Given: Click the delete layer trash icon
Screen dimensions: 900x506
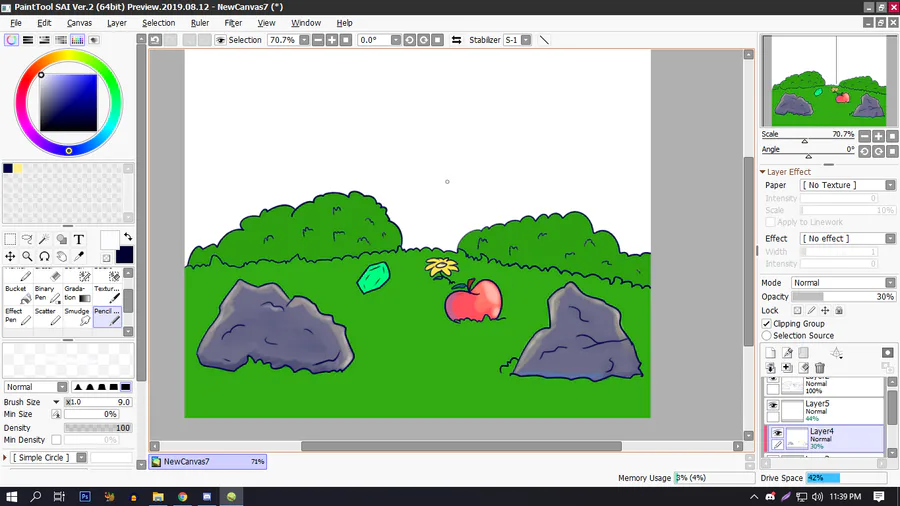Looking at the screenshot, I should [820, 368].
